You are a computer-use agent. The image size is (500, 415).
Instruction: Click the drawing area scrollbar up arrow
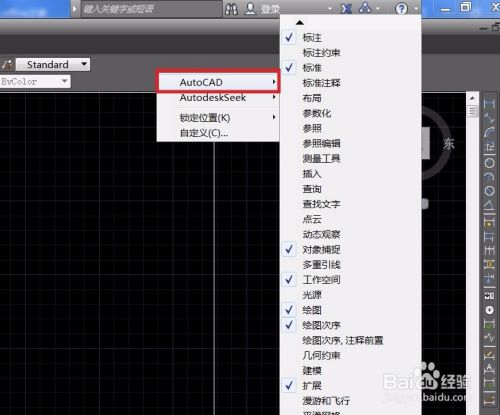coord(472,98)
